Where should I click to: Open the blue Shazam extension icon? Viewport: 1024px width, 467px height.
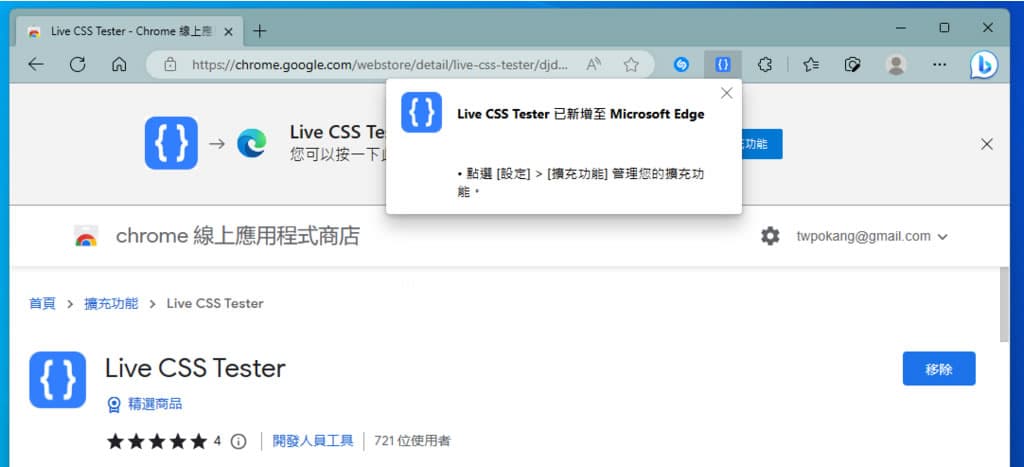click(x=681, y=65)
